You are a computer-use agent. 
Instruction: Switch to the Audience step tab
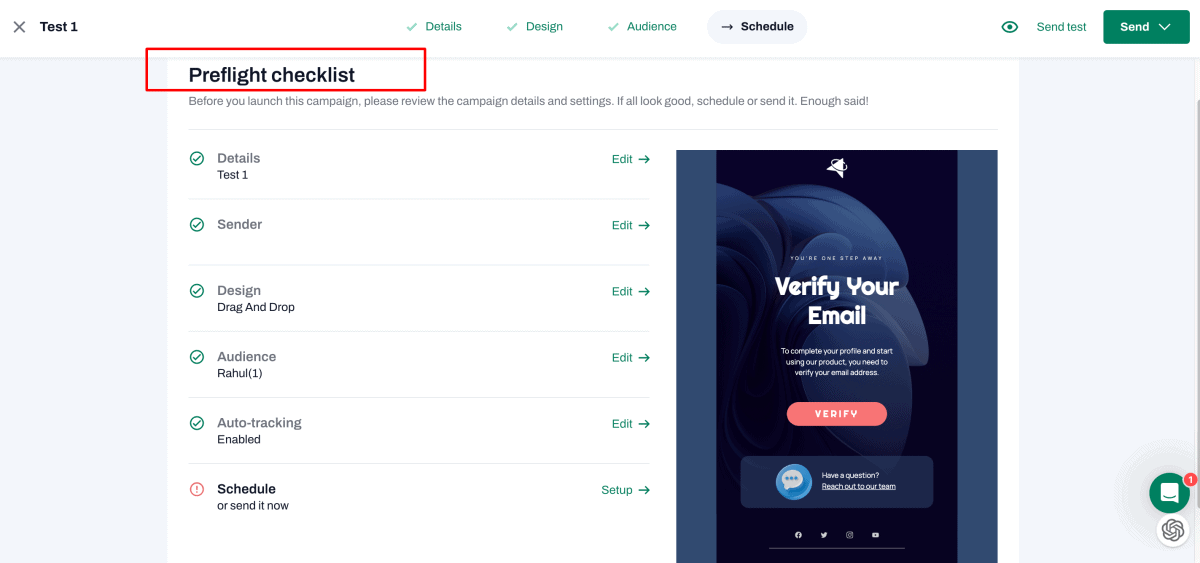coord(642,27)
